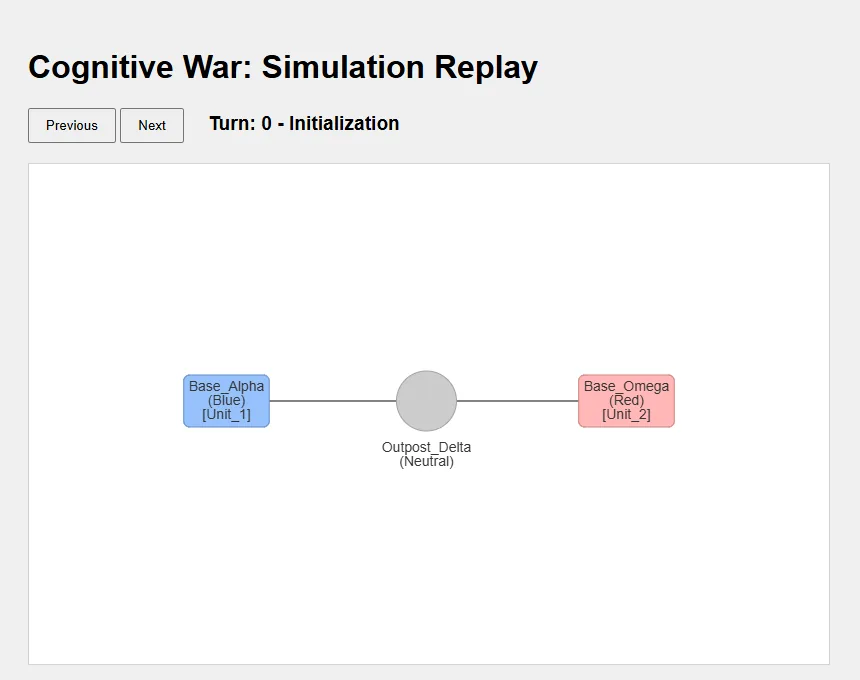Select the red Base_Omega node
This screenshot has width=860, height=680.
[626, 401]
